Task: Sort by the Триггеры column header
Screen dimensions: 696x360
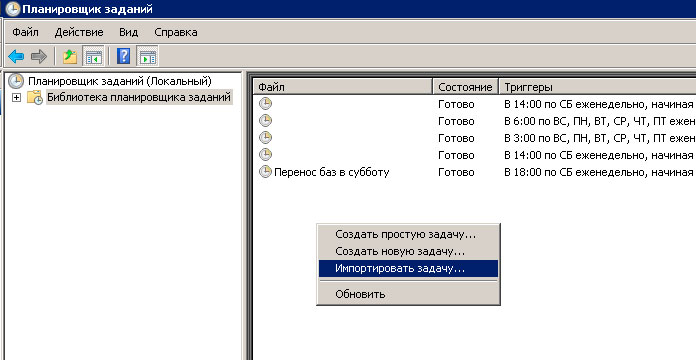Action: (x=597, y=87)
